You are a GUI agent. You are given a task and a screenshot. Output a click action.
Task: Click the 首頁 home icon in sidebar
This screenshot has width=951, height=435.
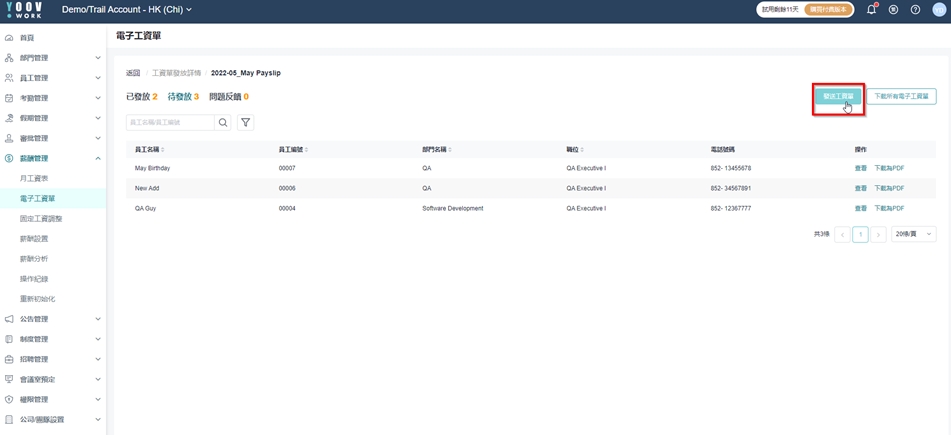pos(9,38)
